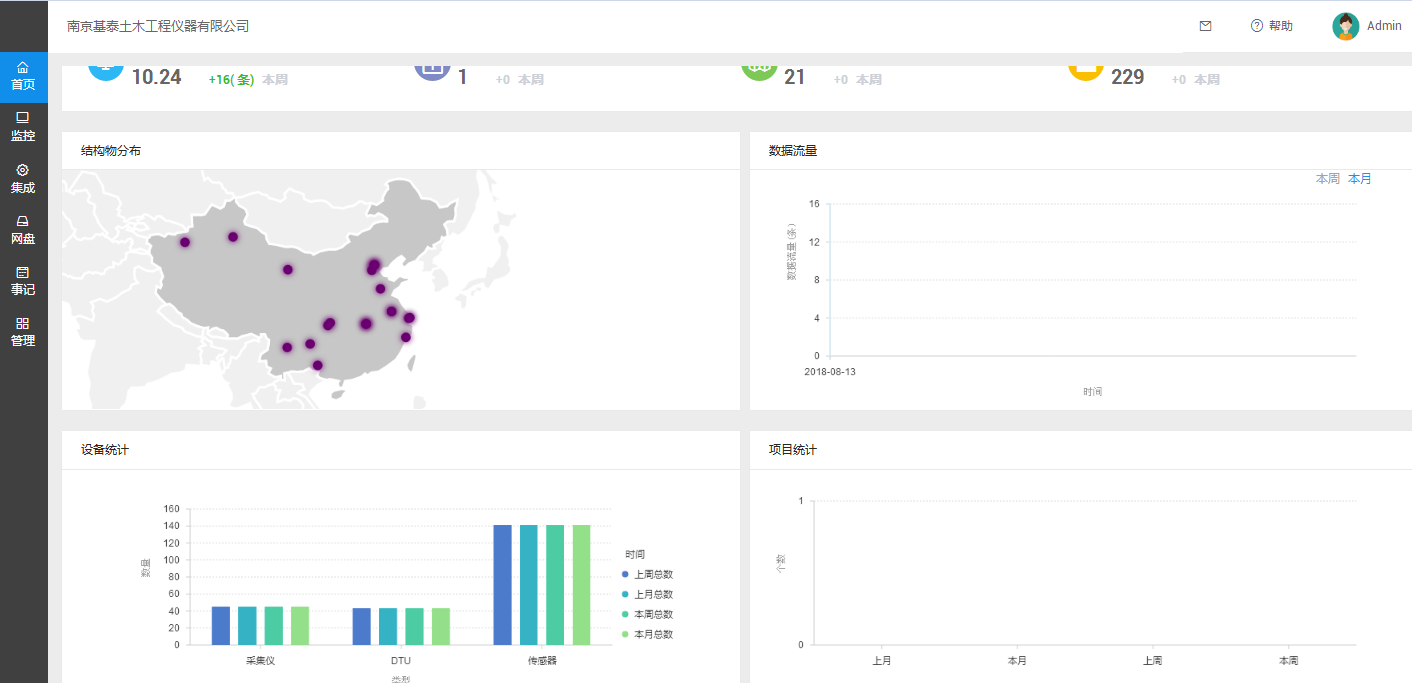
Task: Click the 传感器 tallest blue bar
Action: click(x=502, y=584)
